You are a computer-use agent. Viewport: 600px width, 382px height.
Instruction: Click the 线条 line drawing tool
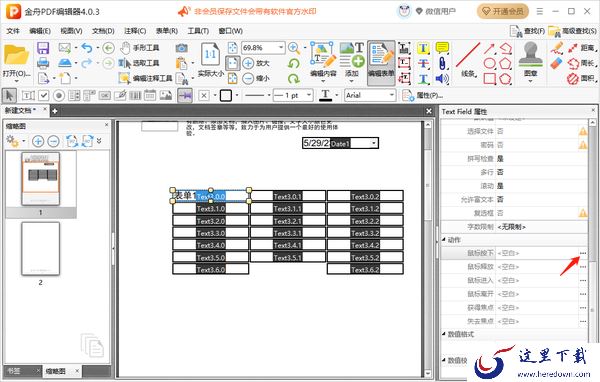tap(468, 60)
